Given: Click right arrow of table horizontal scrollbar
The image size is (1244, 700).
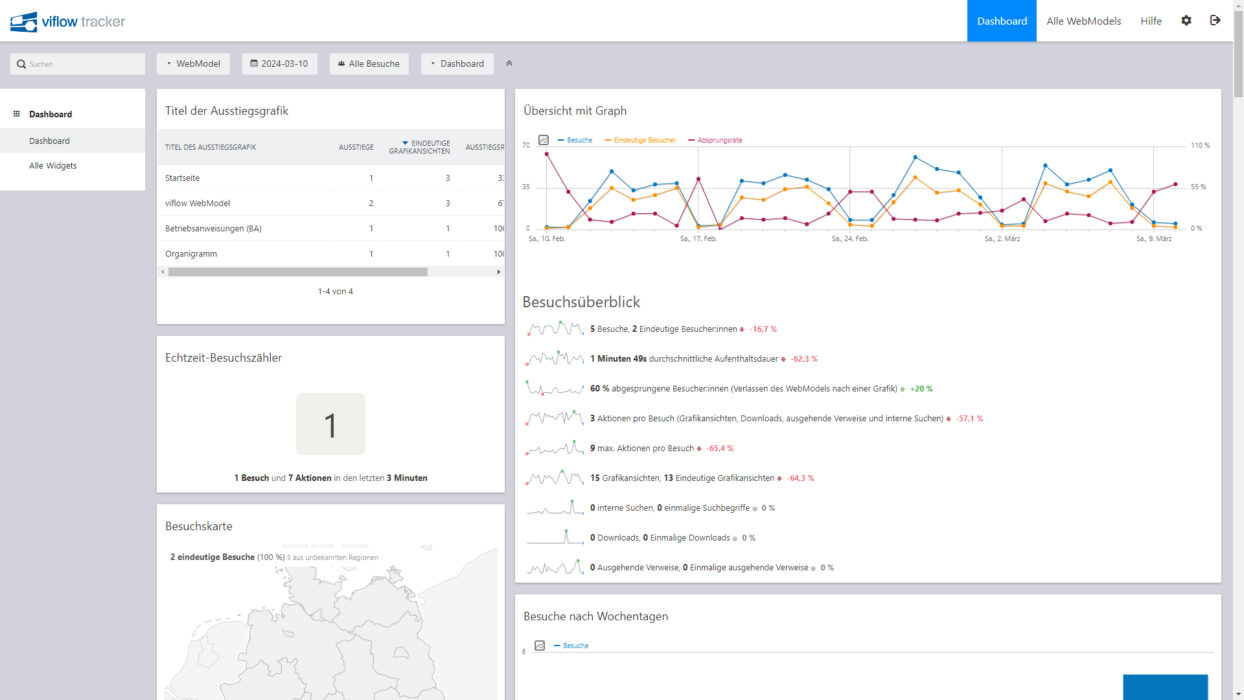Looking at the screenshot, I should tap(499, 272).
